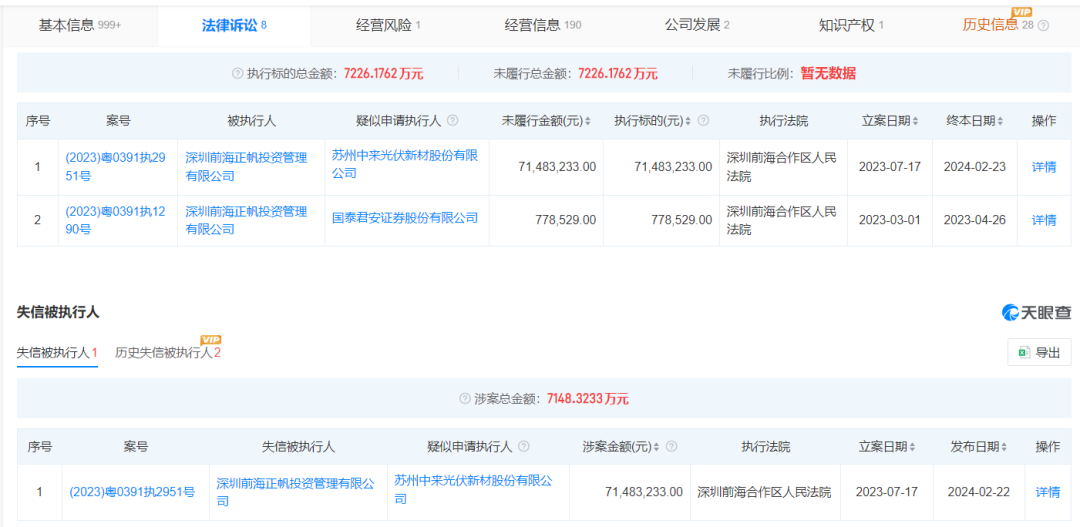Click the 2023-03-01 date cell
Viewport: 1080px width, 527px height.
tap(890, 220)
